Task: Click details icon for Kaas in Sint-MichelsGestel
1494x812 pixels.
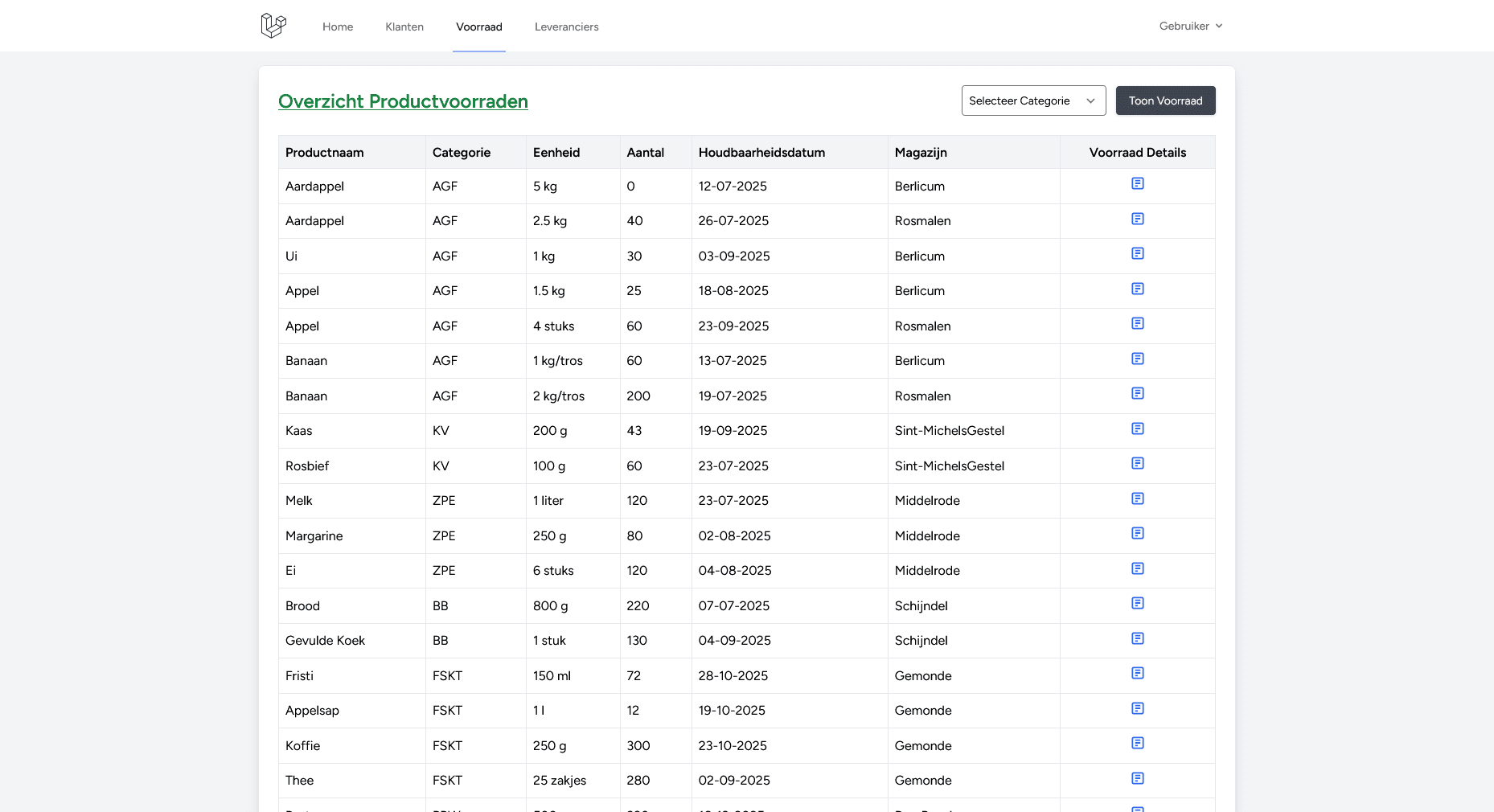Action: point(1138,429)
